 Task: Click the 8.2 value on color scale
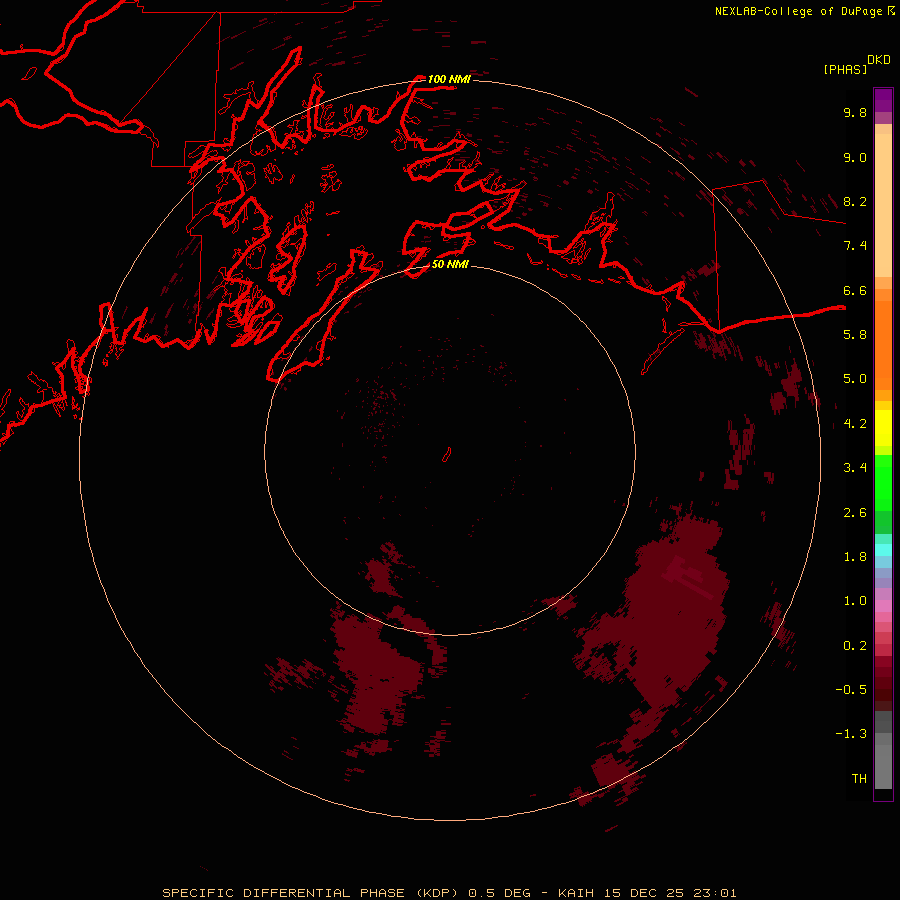click(x=855, y=201)
